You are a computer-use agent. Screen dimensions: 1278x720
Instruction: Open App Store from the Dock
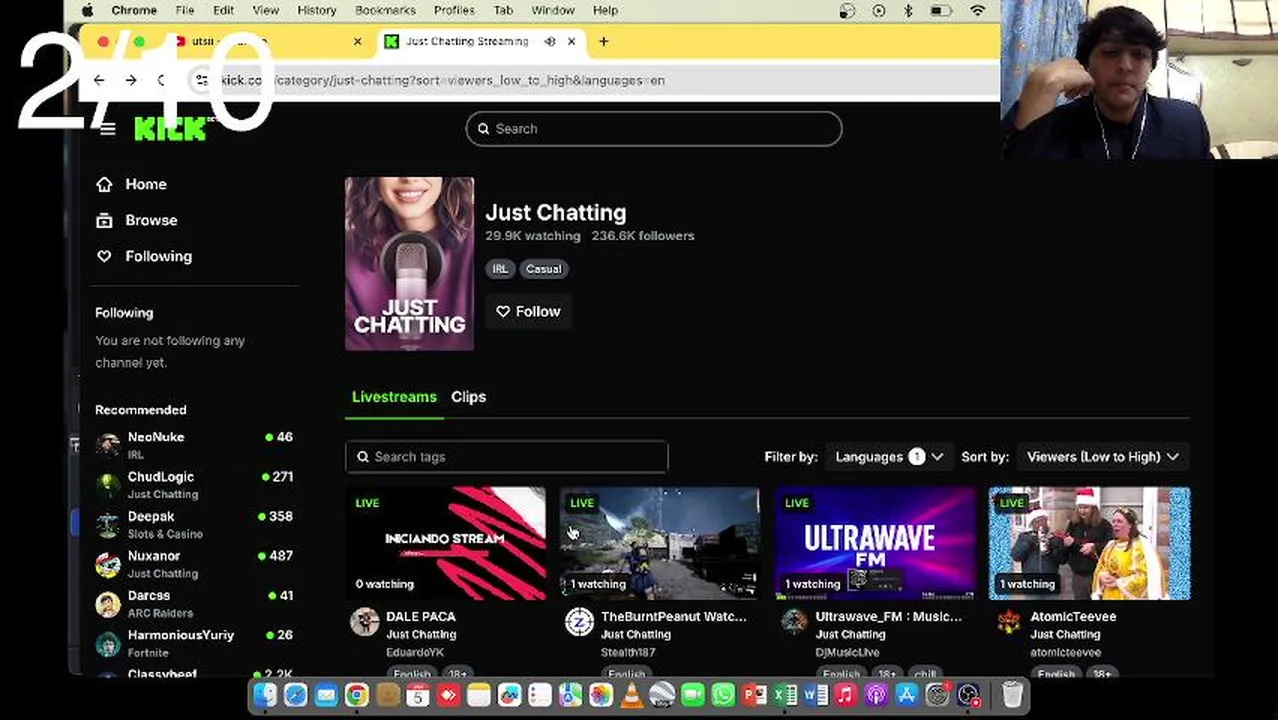point(907,695)
